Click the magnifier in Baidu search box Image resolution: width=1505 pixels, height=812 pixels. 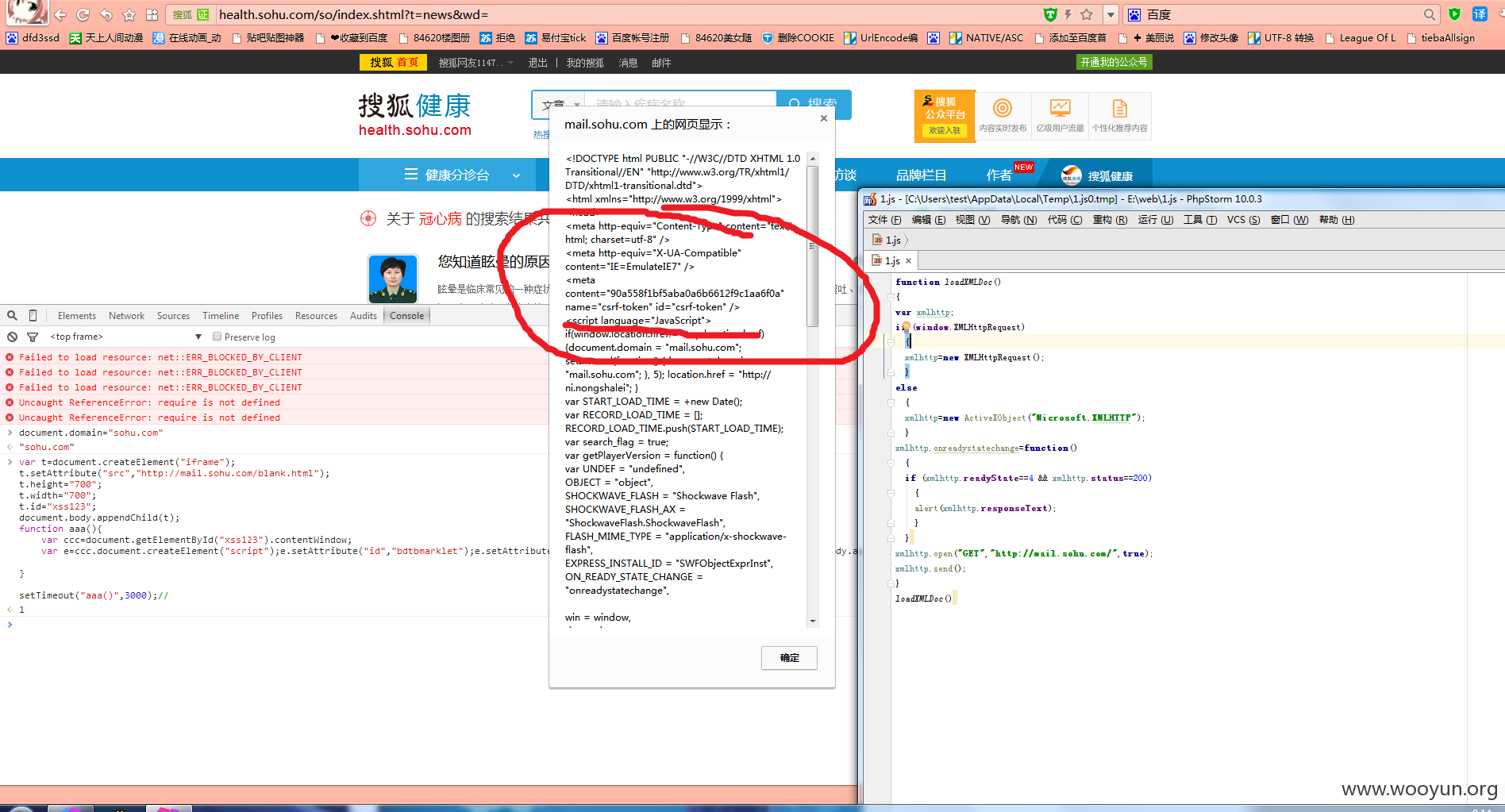tap(1430, 14)
